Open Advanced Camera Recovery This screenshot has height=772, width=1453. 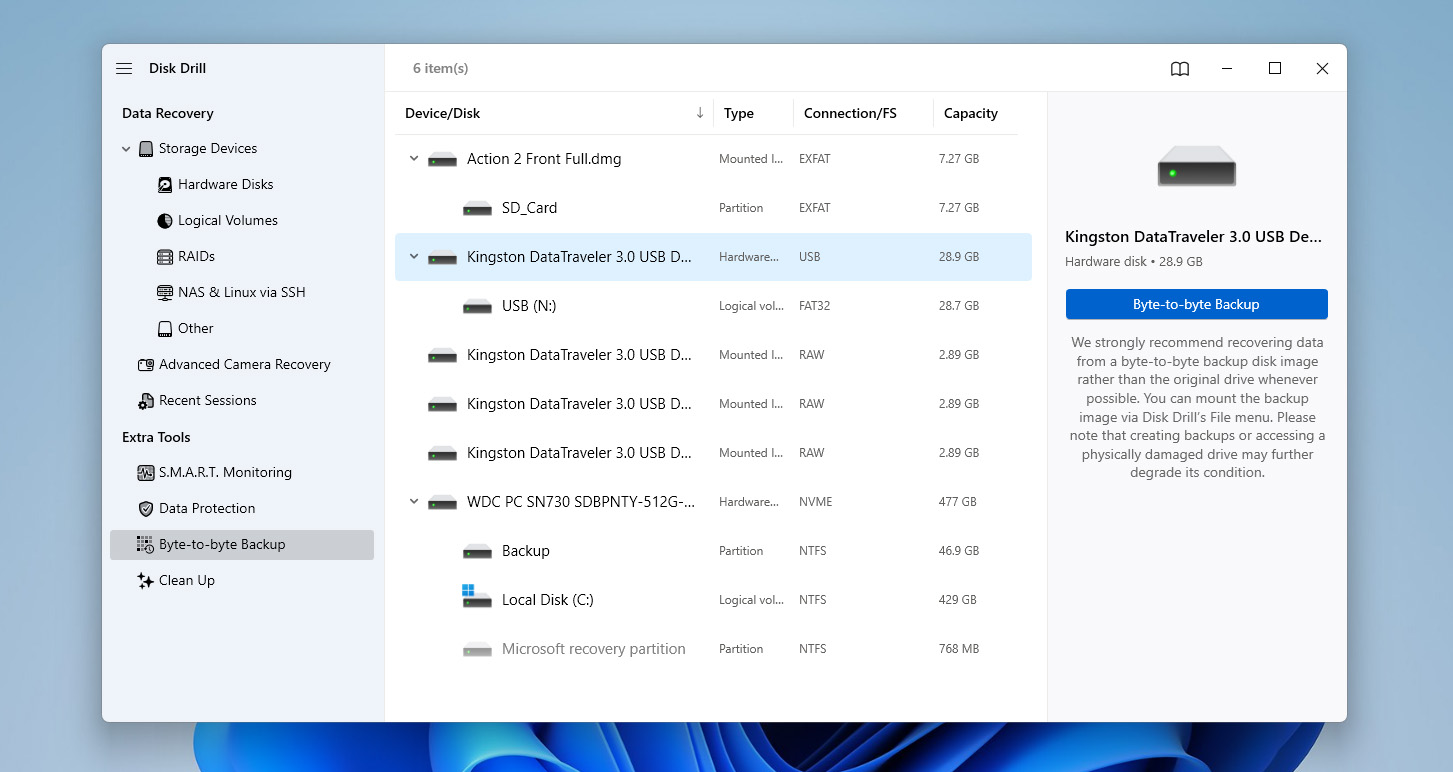(x=245, y=364)
